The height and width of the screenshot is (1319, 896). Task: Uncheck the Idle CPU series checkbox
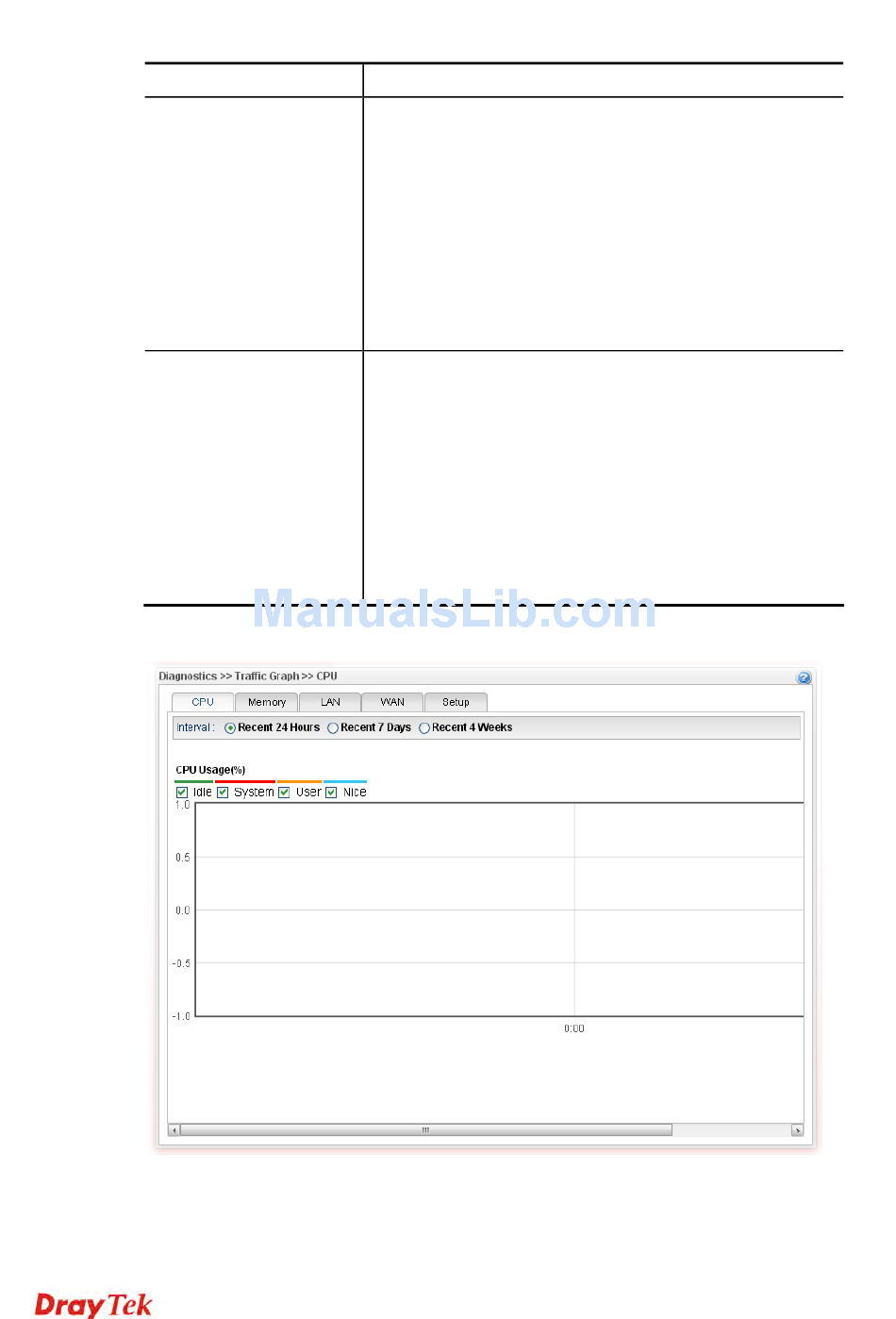click(182, 793)
